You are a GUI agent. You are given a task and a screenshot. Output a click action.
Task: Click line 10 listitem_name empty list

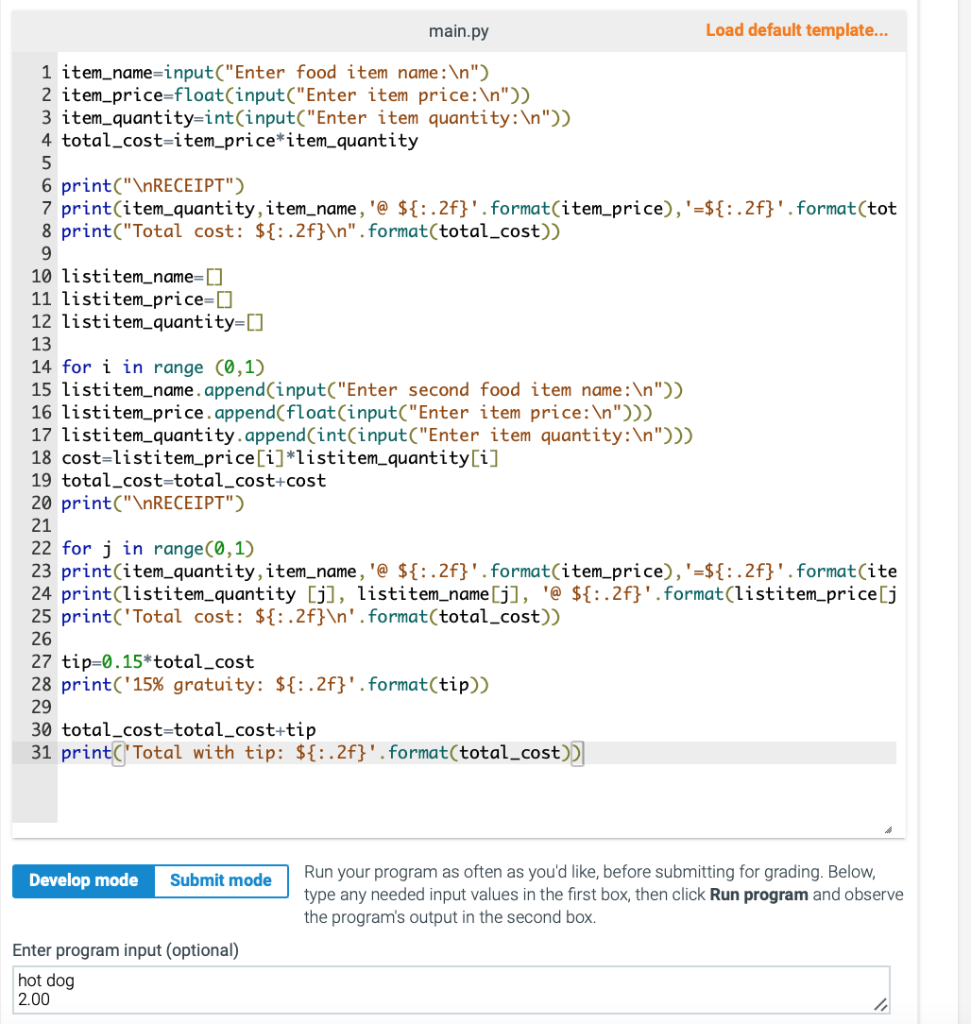[142, 277]
